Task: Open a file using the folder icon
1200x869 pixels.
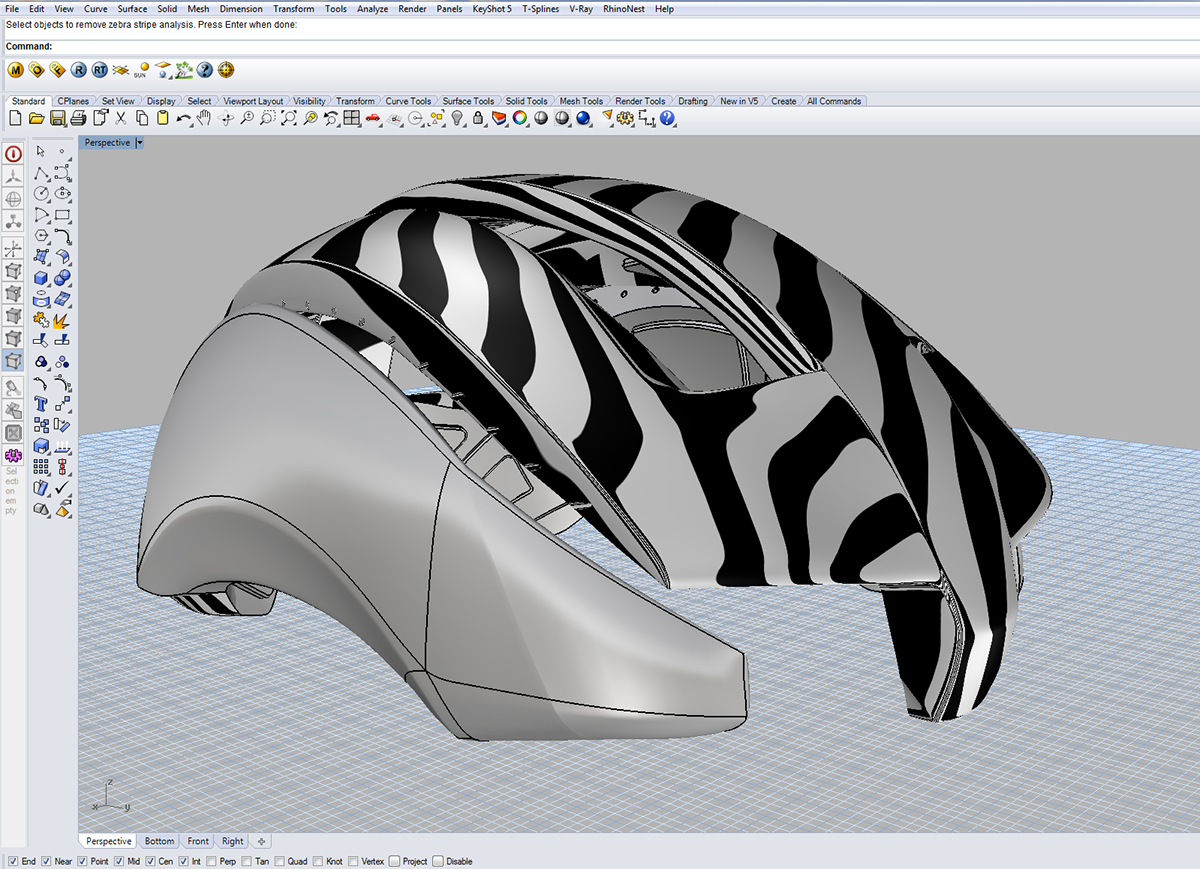Action: pyautogui.click(x=36, y=118)
